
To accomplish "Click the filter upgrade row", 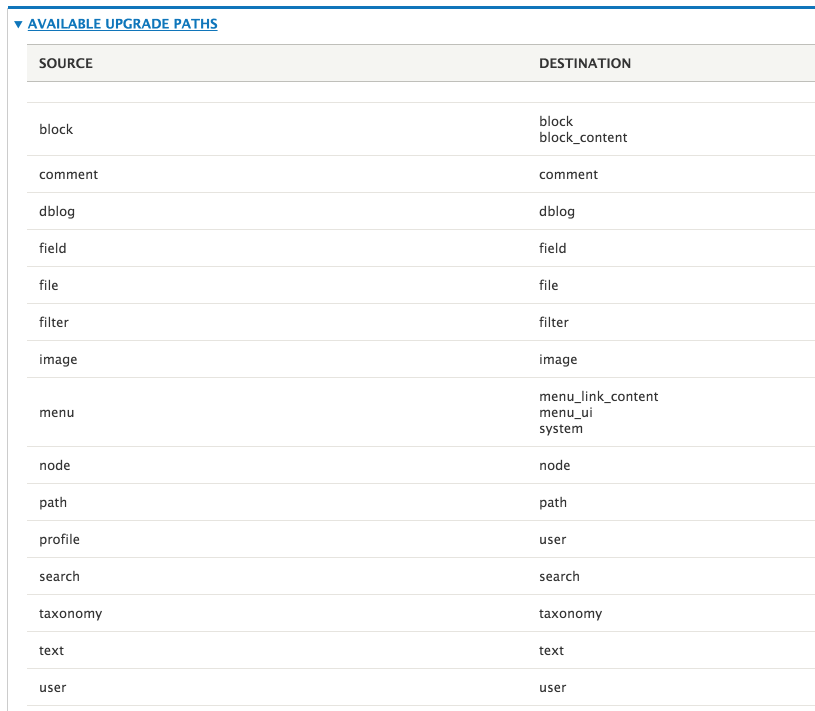I will pyautogui.click(x=54, y=322).
